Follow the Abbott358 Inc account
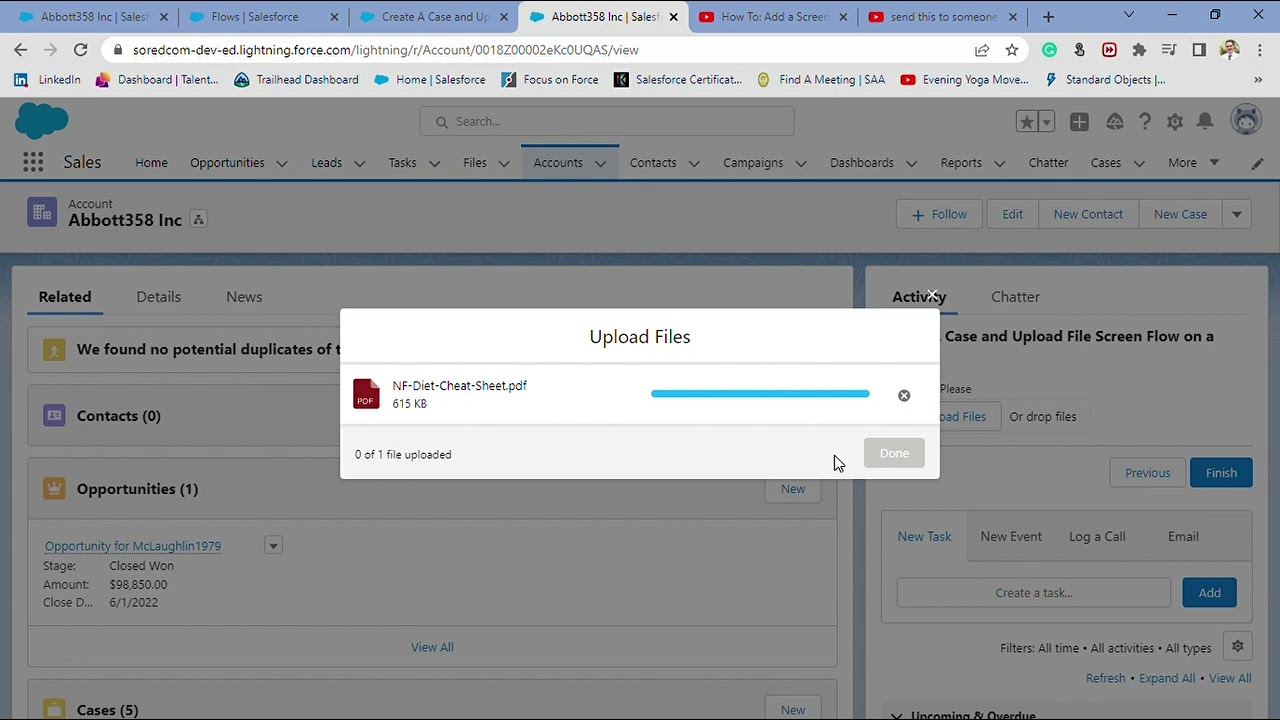 point(939,214)
